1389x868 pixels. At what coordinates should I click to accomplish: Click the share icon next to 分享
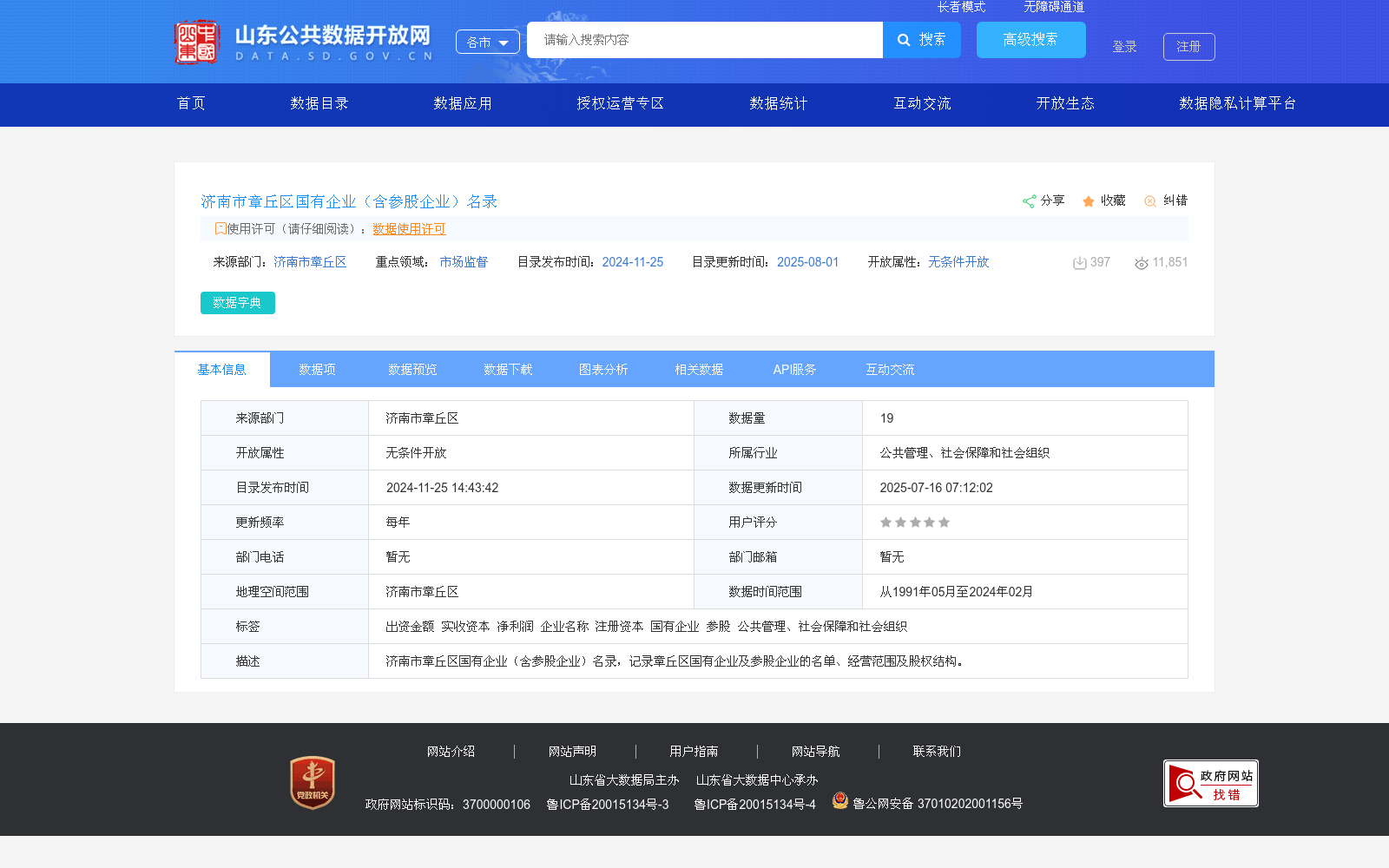(1029, 201)
